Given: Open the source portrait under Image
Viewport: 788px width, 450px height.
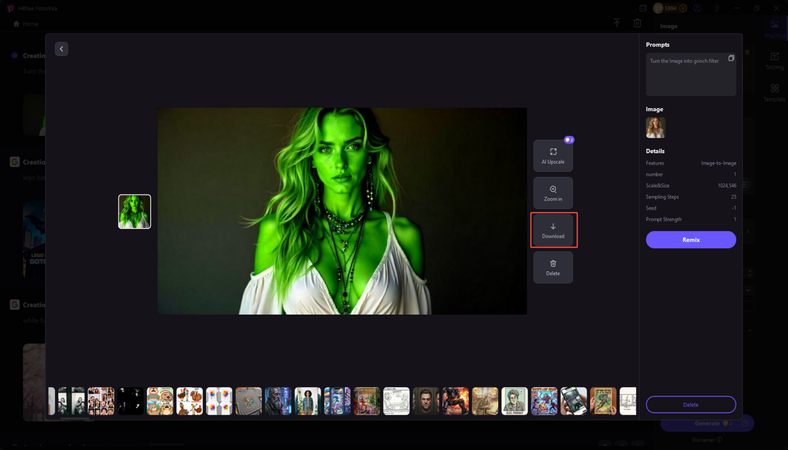Looking at the screenshot, I should tap(655, 128).
